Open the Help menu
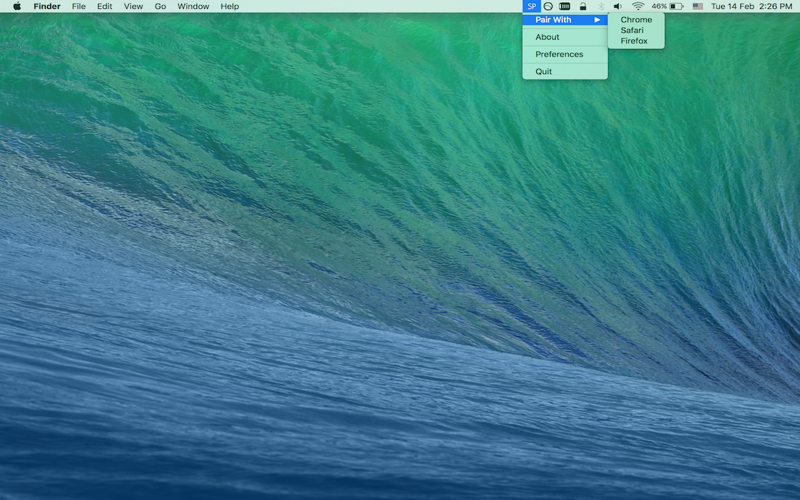This screenshot has height=500, width=800. pos(230,6)
